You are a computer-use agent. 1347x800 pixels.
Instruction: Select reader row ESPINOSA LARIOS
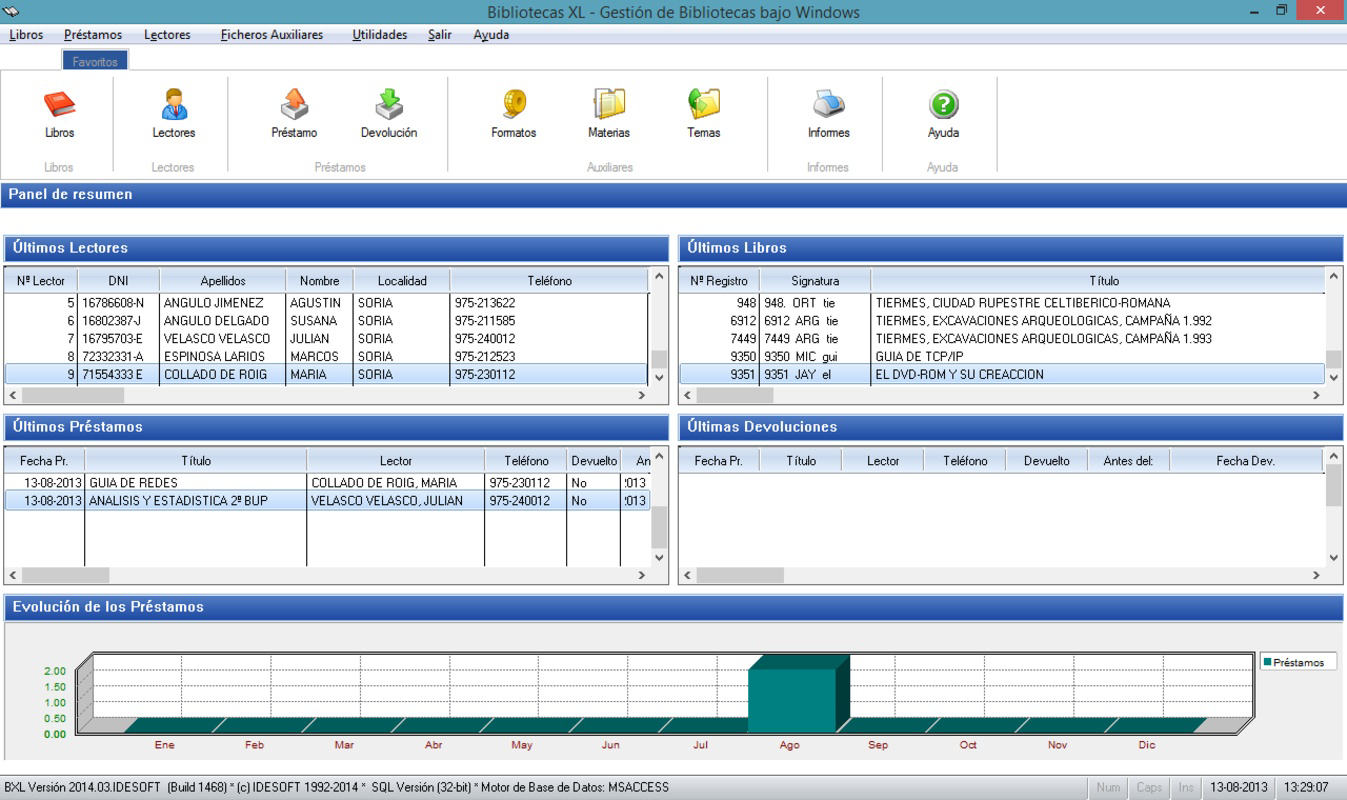pyautogui.click(x=328, y=356)
